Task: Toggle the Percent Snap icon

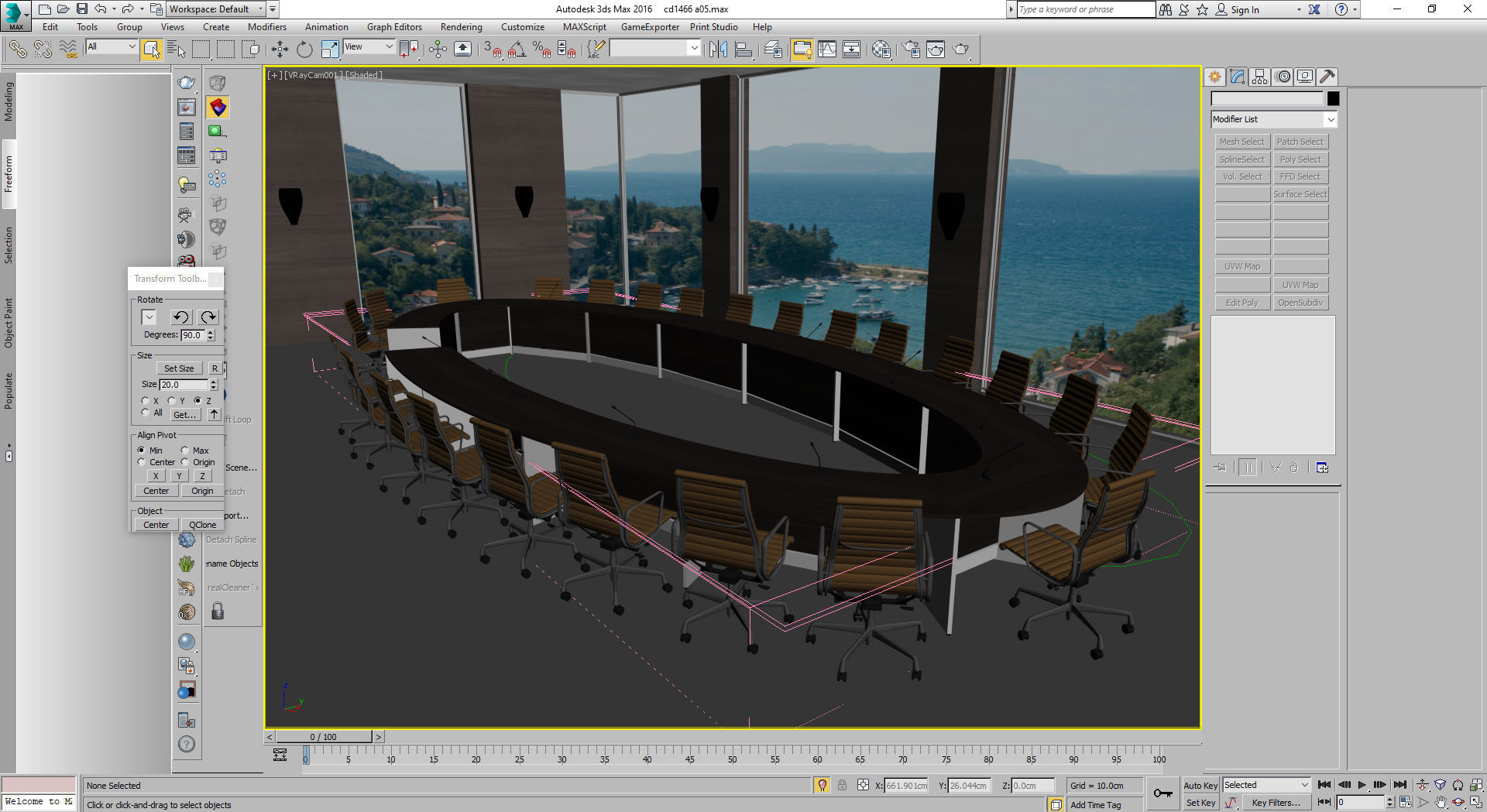Action: coord(541,50)
